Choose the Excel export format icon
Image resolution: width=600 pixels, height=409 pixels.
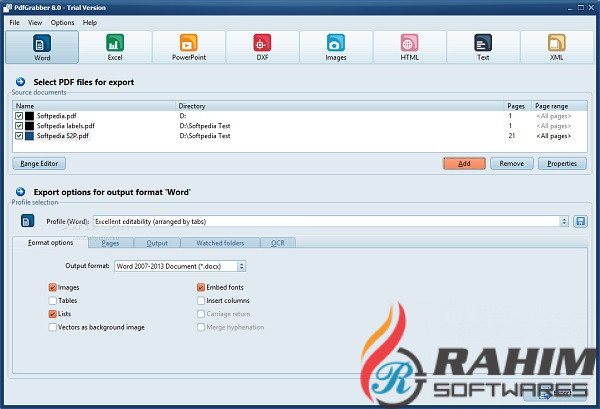[x=115, y=47]
